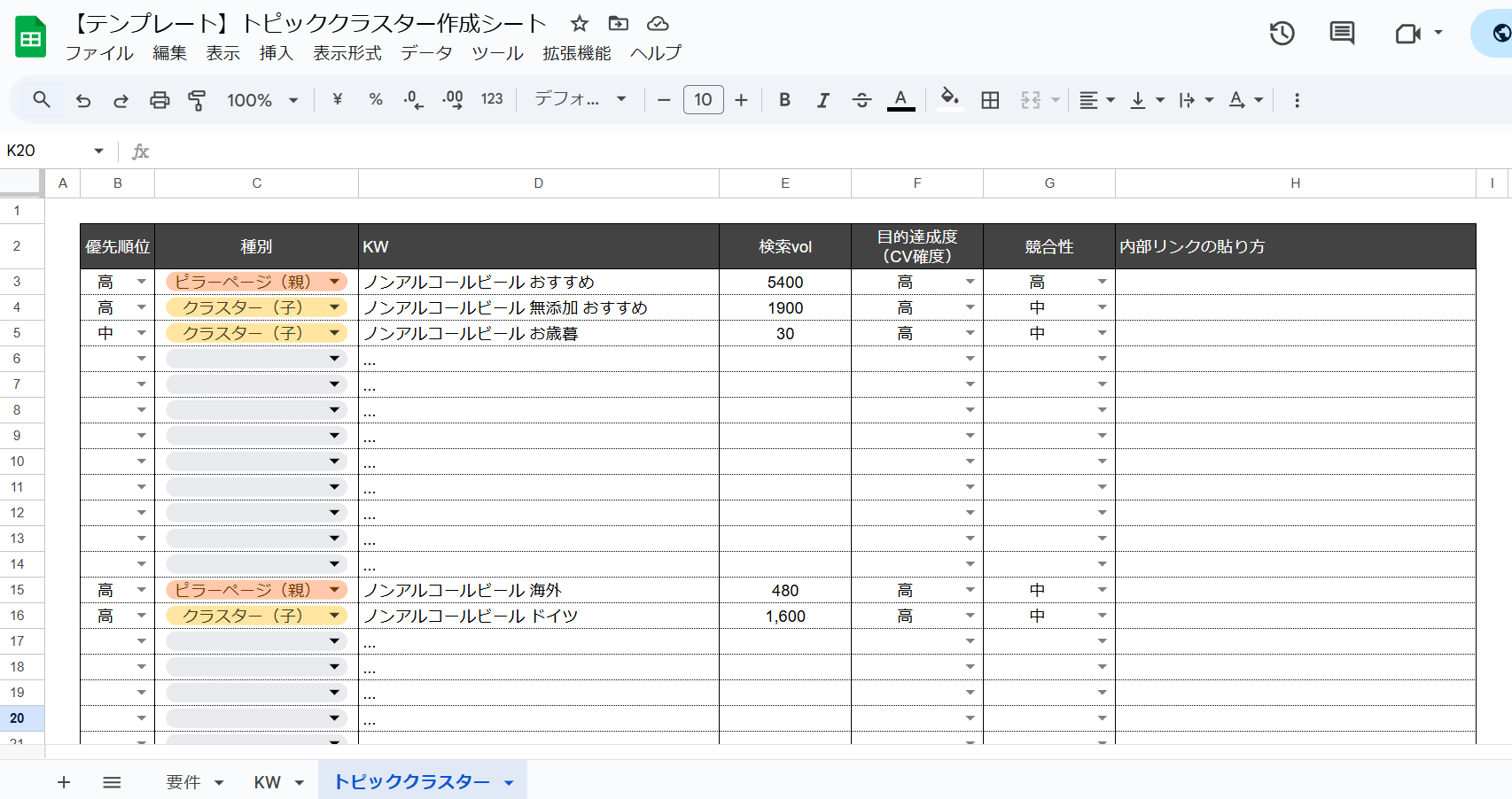Decrease font size with minus
The image size is (1512, 799).
pyautogui.click(x=664, y=100)
